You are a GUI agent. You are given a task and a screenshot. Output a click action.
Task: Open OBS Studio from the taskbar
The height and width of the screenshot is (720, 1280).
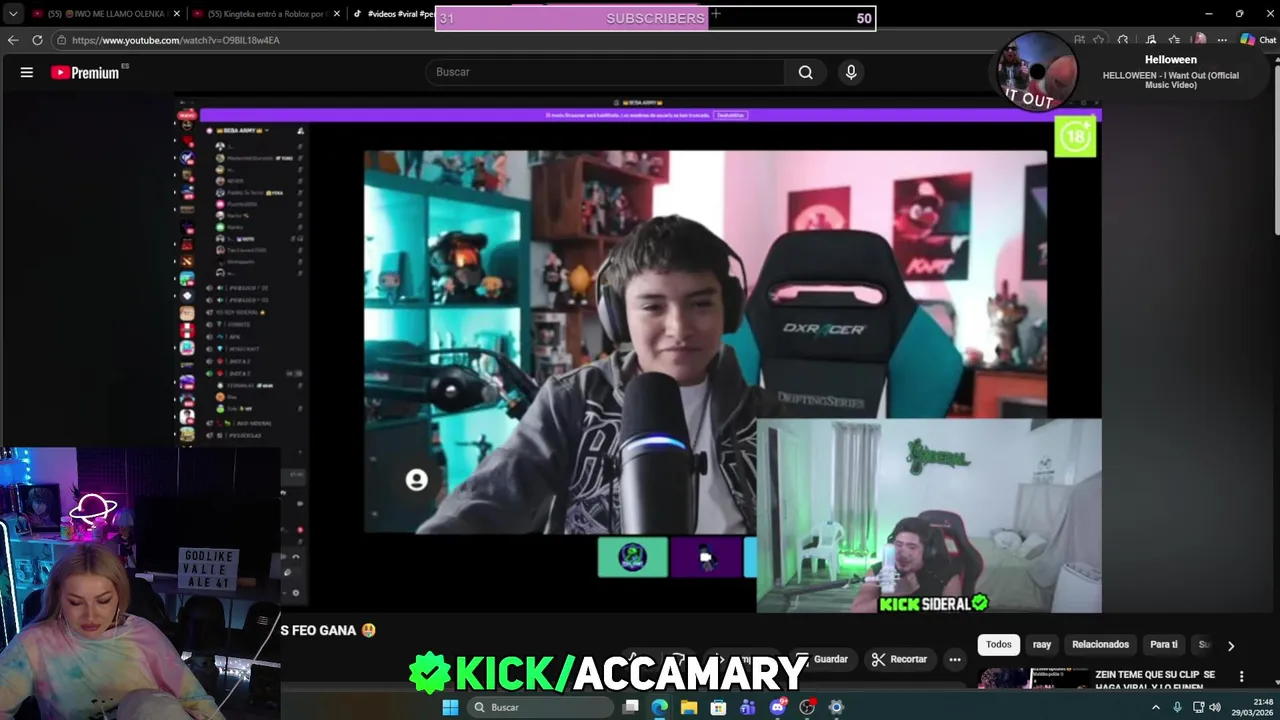tap(807, 707)
